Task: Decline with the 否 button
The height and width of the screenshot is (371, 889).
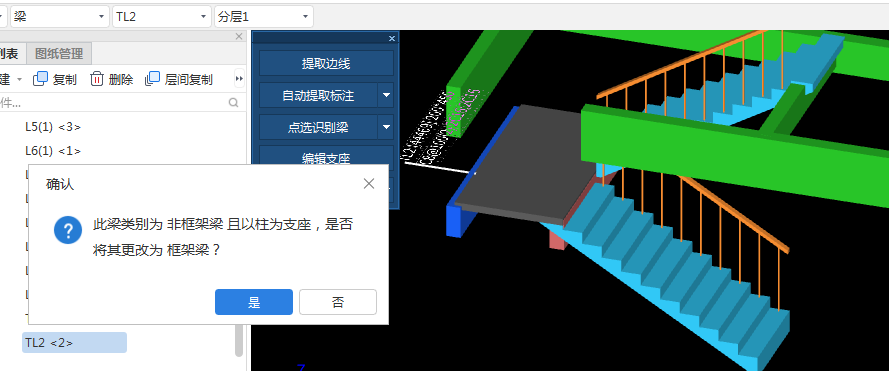Action: (338, 302)
